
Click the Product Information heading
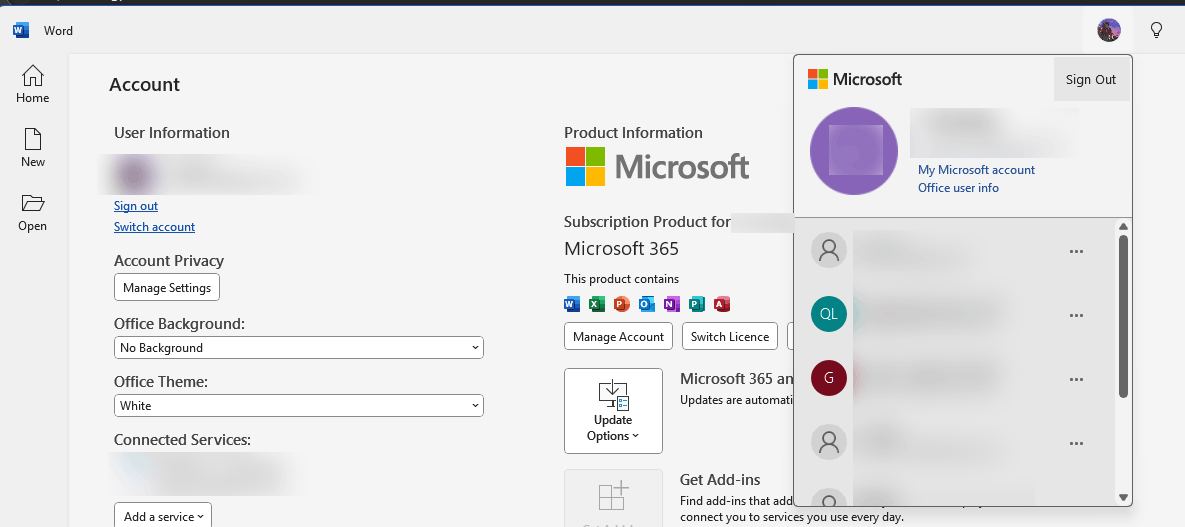pyautogui.click(x=633, y=133)
